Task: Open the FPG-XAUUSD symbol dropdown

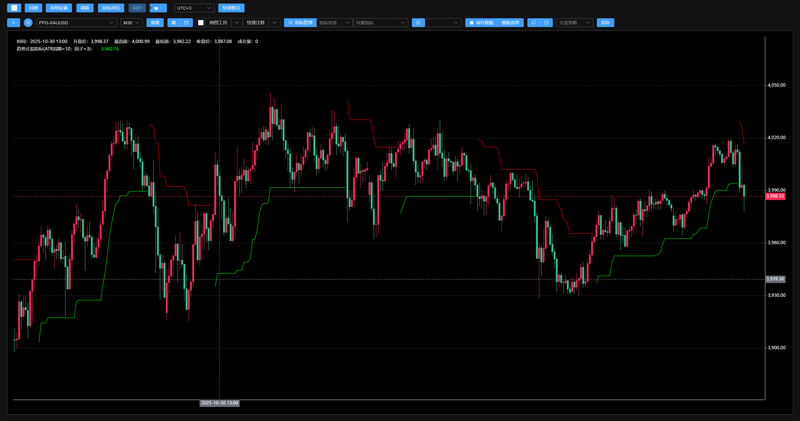Action: 76,22
